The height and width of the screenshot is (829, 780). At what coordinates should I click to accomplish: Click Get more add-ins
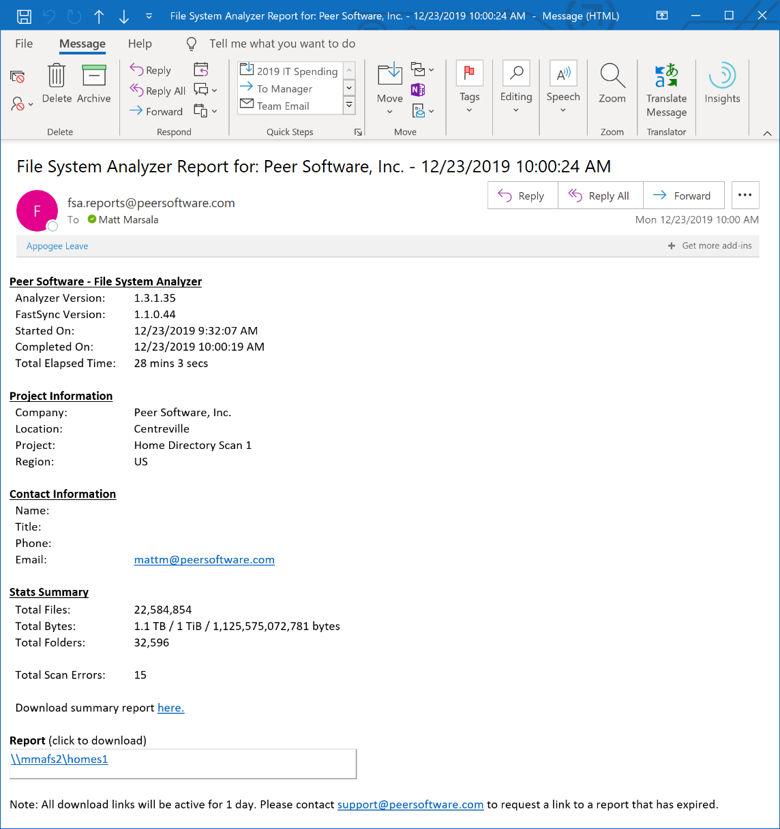coord(710,245)
